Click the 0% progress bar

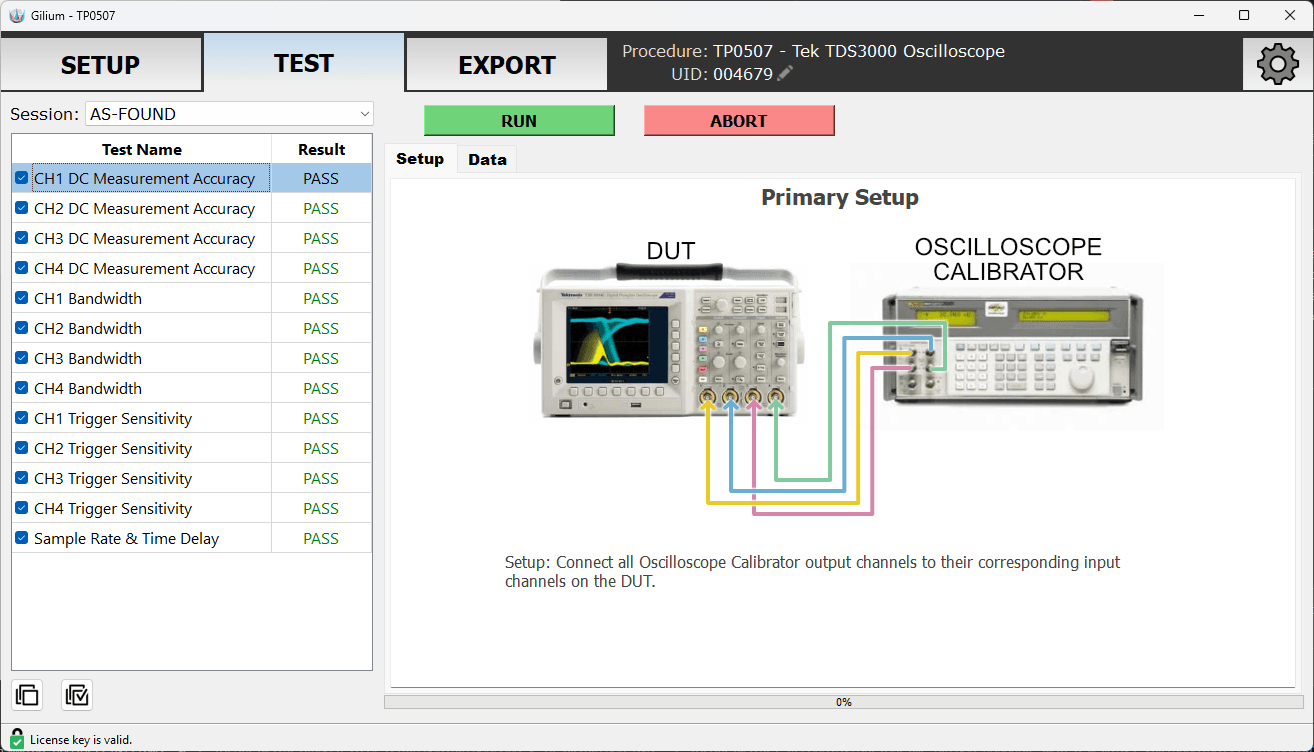844,702
